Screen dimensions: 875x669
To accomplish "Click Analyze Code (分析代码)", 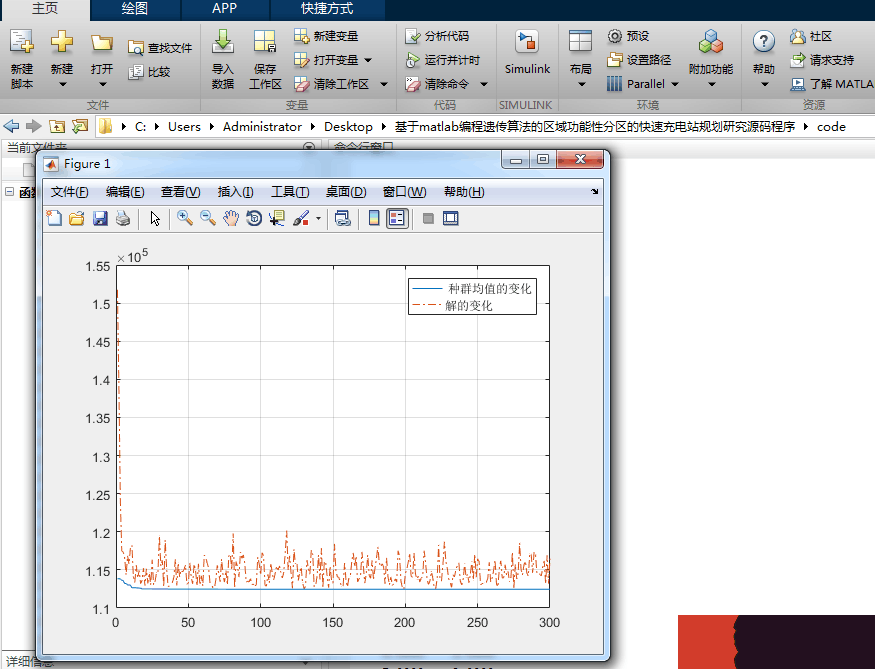I will [437, 36].
